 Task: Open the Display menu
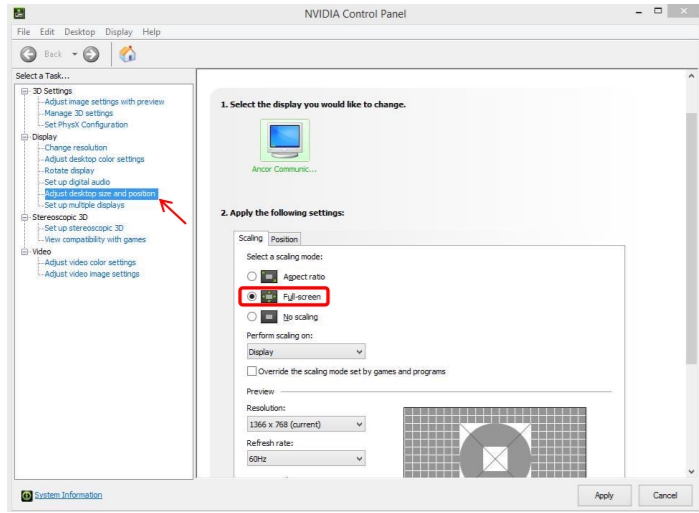119,32
